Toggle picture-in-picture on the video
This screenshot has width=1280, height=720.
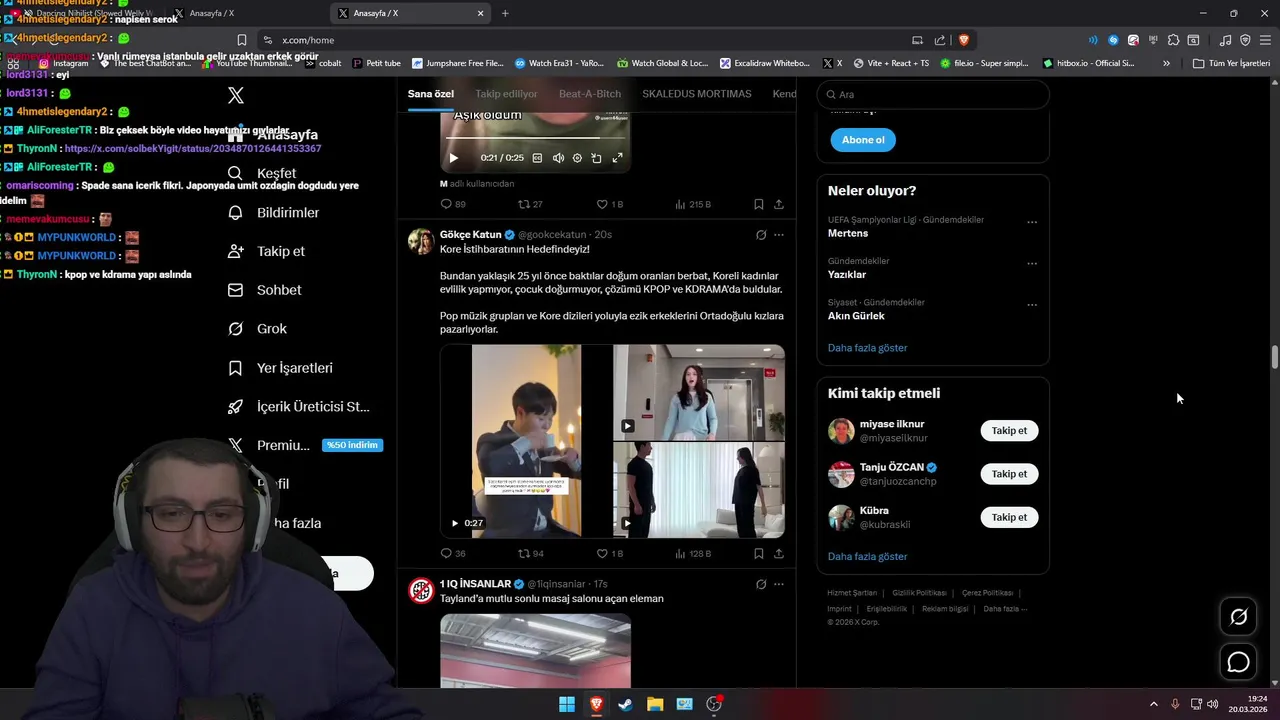[596, 158]
